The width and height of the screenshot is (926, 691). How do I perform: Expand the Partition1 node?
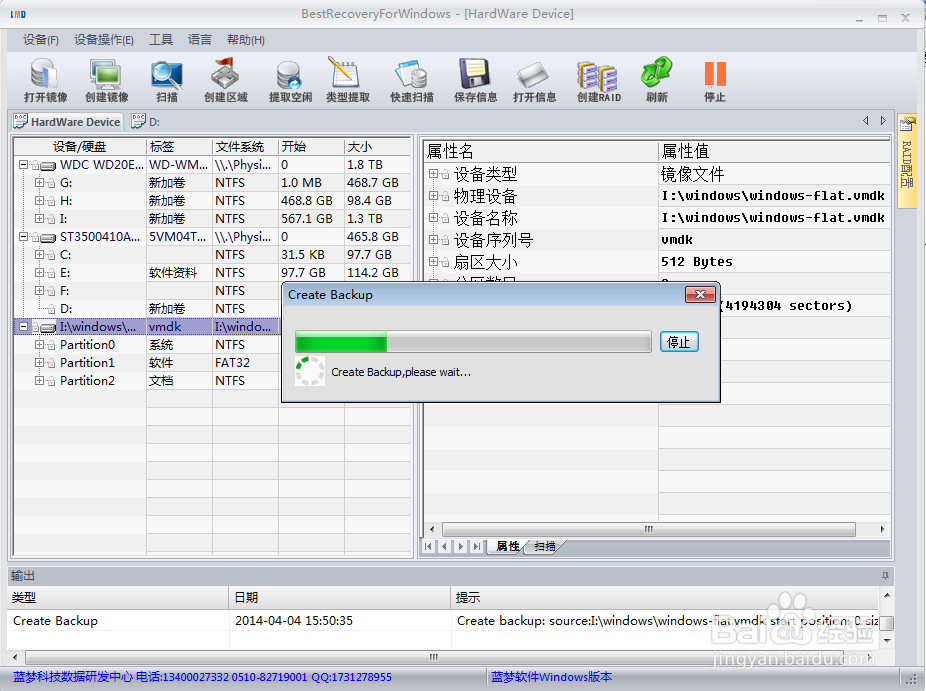39,363
